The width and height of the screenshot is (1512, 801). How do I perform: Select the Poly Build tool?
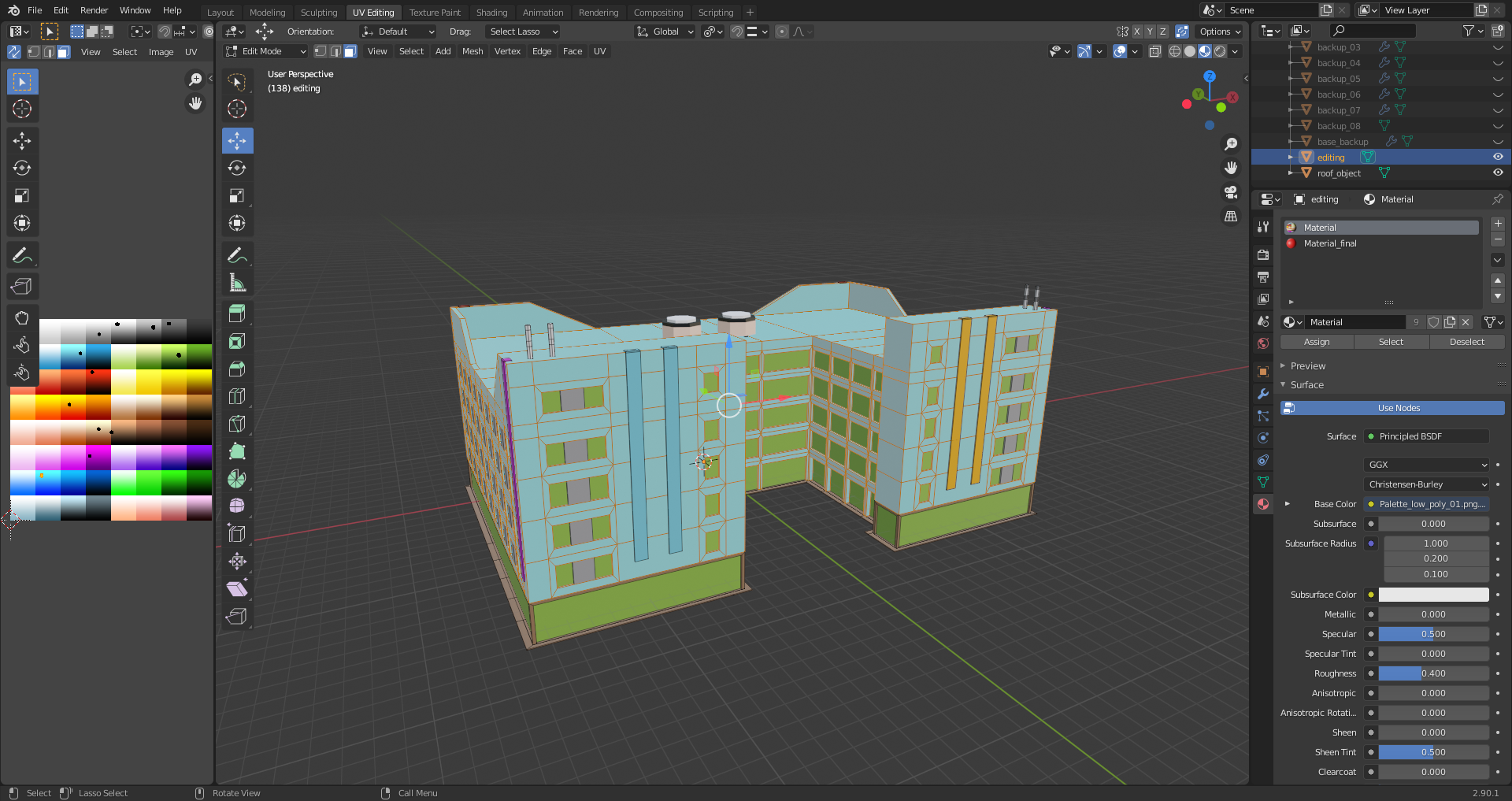click(237, 451)
